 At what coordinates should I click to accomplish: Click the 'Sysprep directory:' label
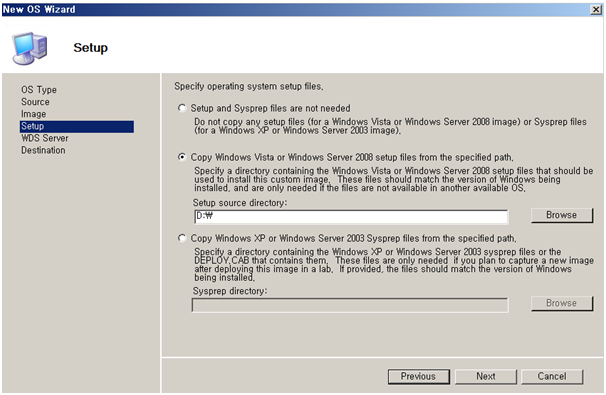pyautogui.click(x=230, y=291)
